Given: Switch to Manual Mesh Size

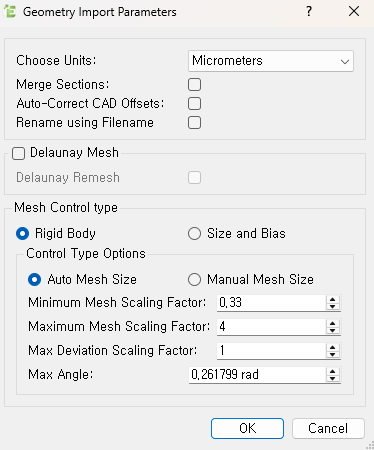Looking at the screenshot, I should [194, 280].
